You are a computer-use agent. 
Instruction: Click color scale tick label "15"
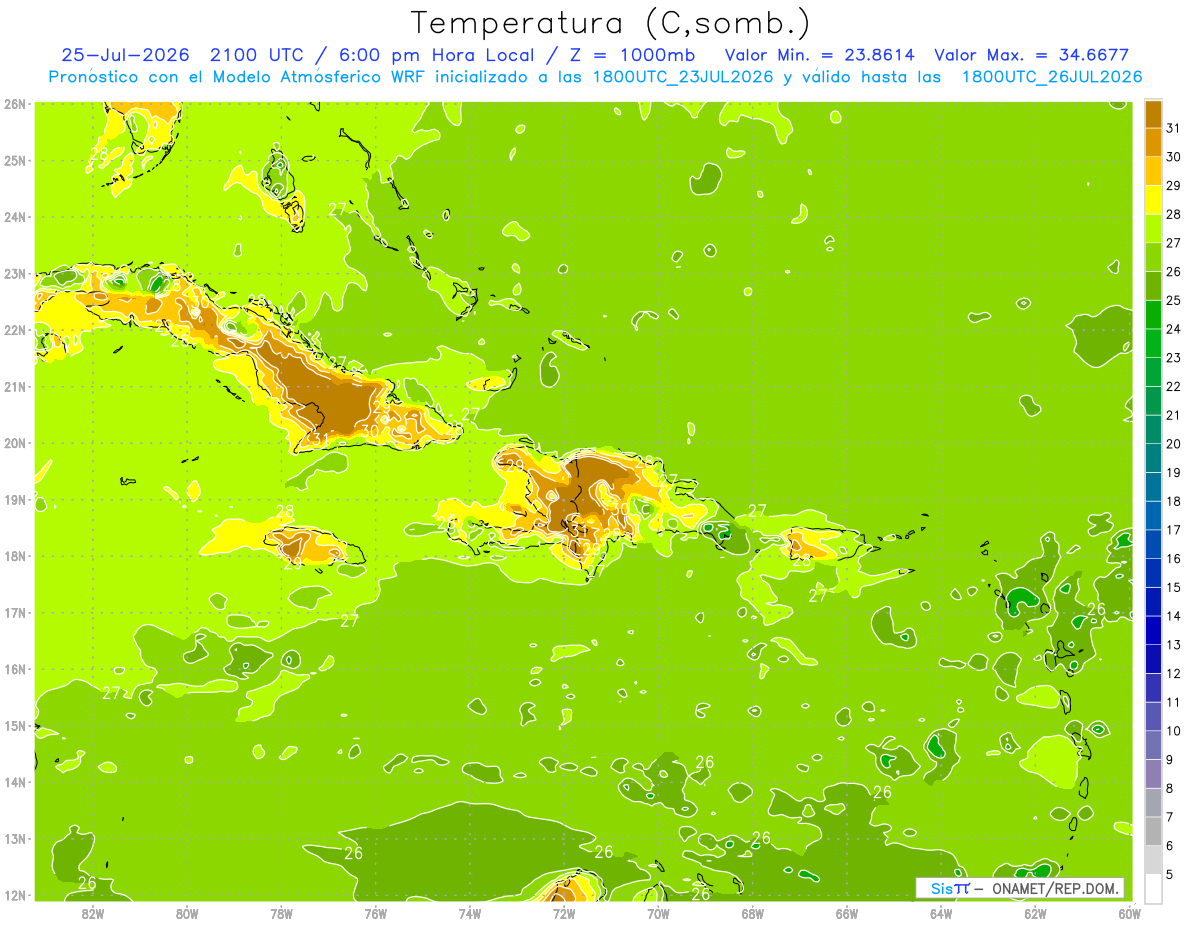1173,587
